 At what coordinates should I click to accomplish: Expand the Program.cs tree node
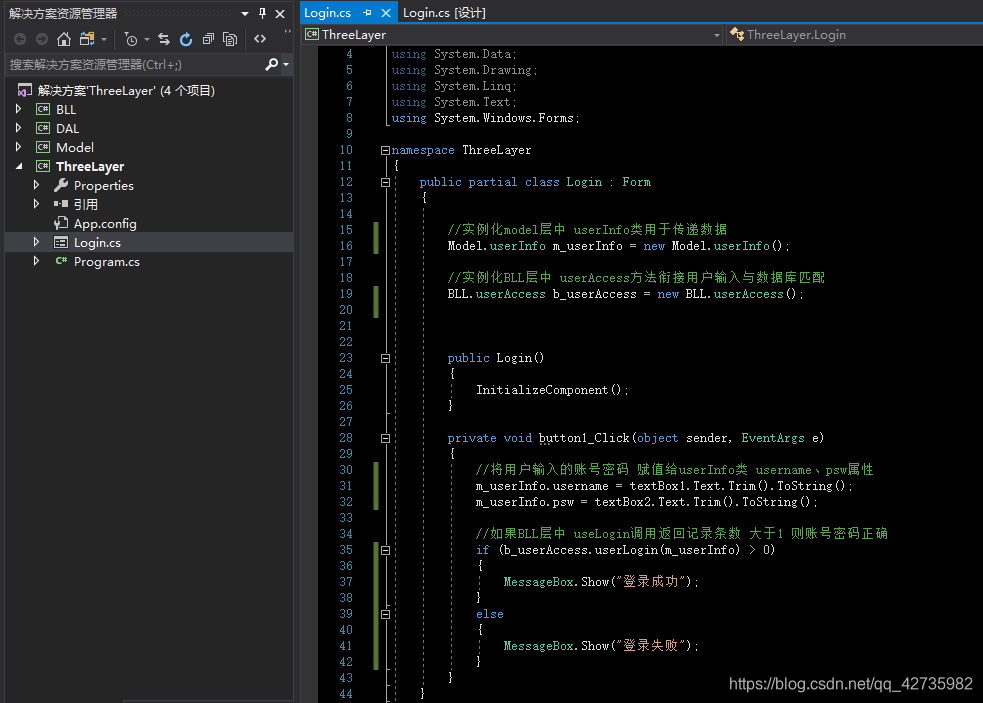36,261
